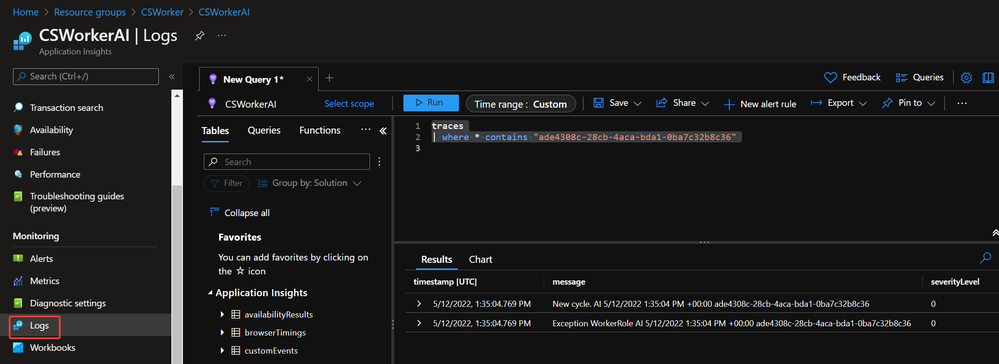Expand the customEvents table
This screenshot has width=999, height=364.
(x=222, y=351)
